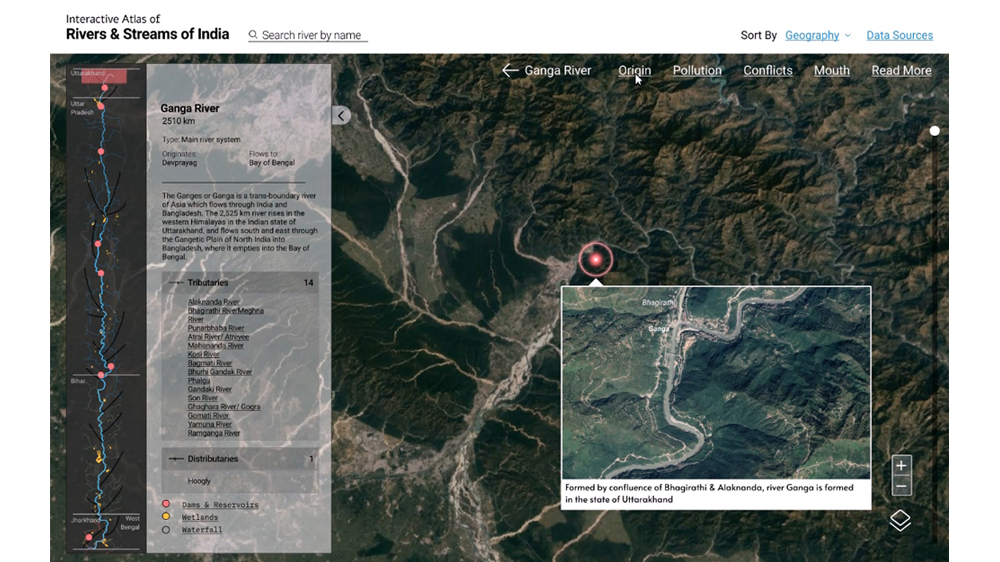Toggle the Wetlands legend dot

(x=166, y=517)
